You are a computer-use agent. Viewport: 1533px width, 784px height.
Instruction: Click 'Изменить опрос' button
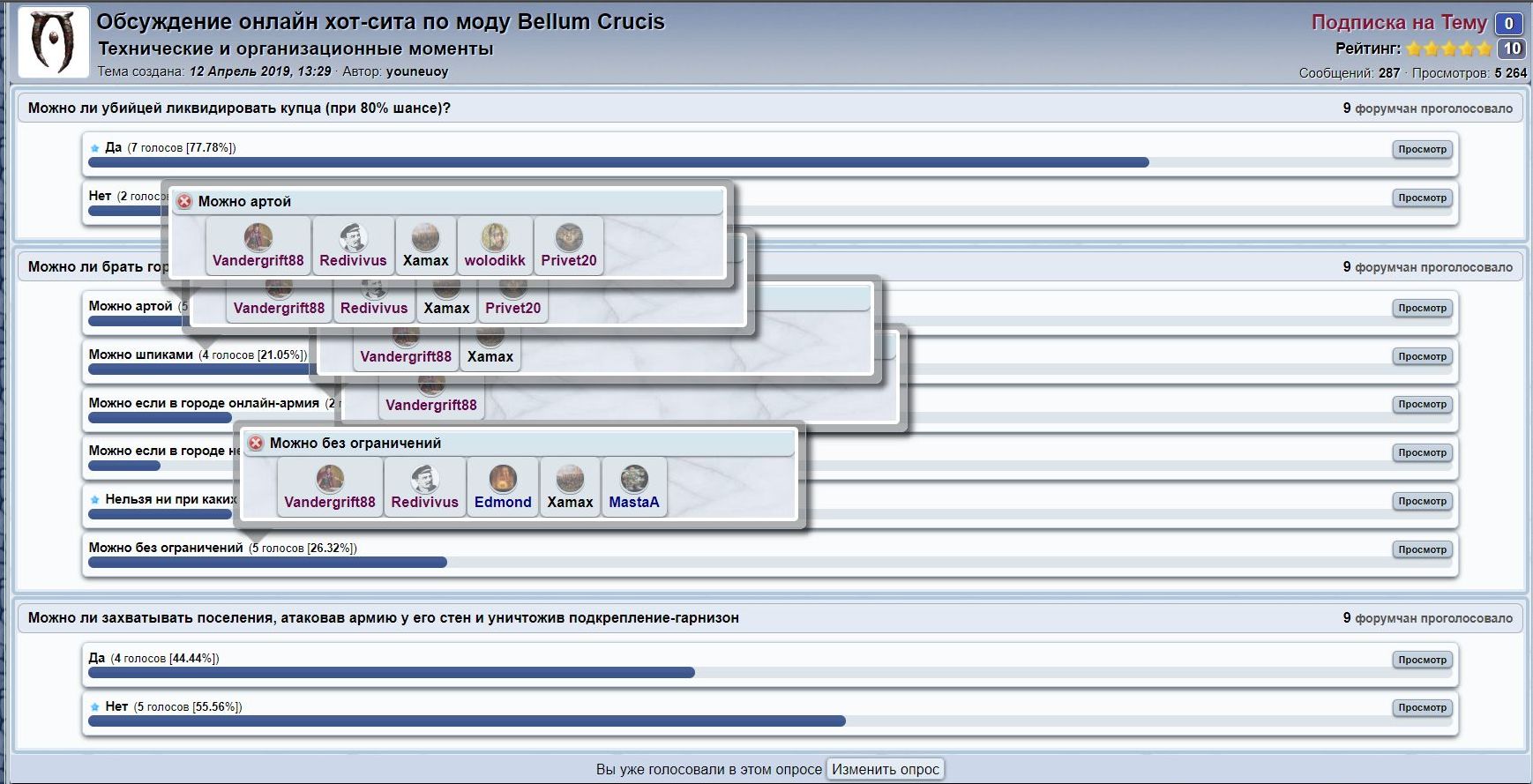[886, 769]
